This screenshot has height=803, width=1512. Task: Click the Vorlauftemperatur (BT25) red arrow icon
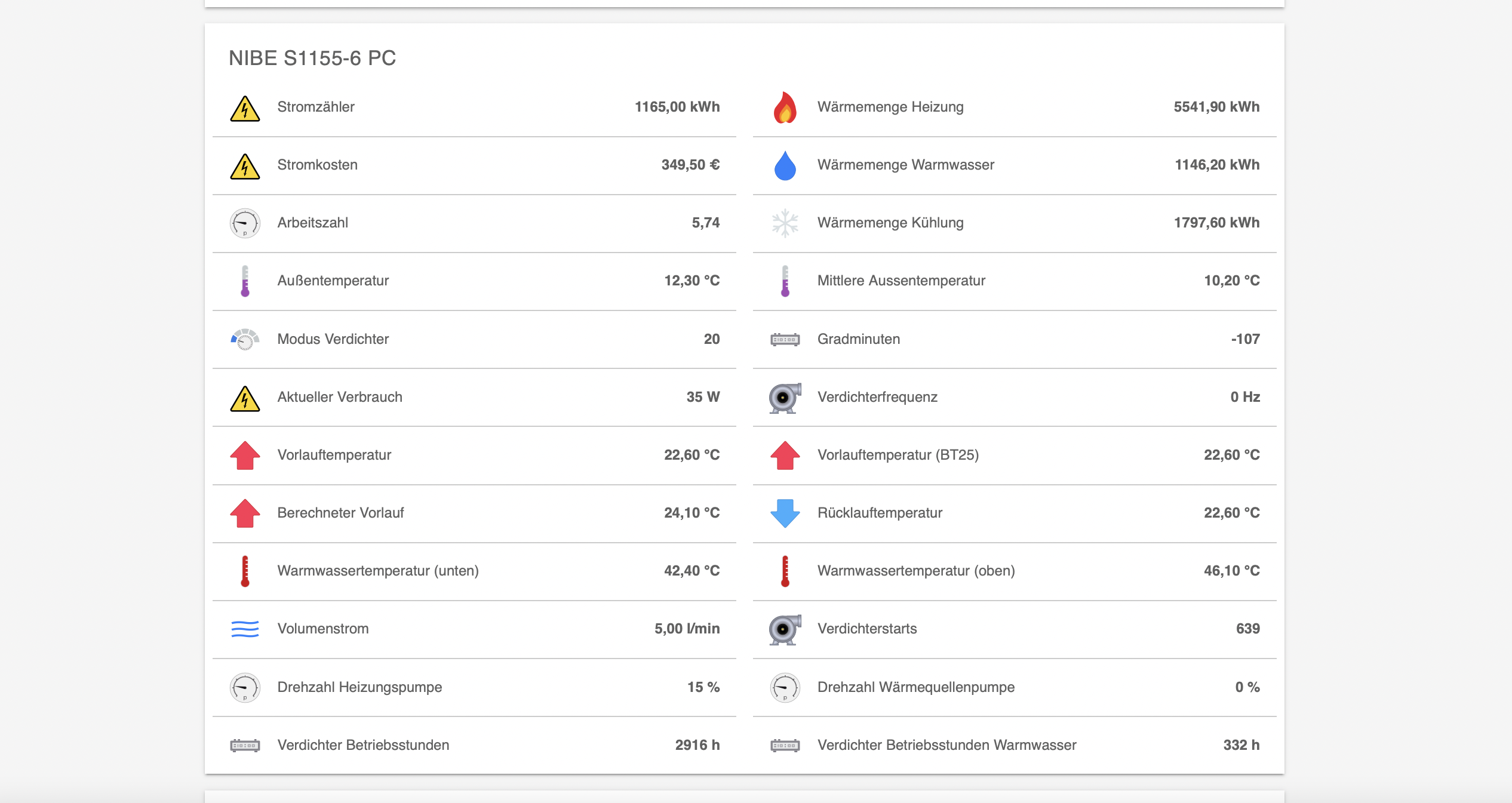pyautogui.click(x=785, y=455)
